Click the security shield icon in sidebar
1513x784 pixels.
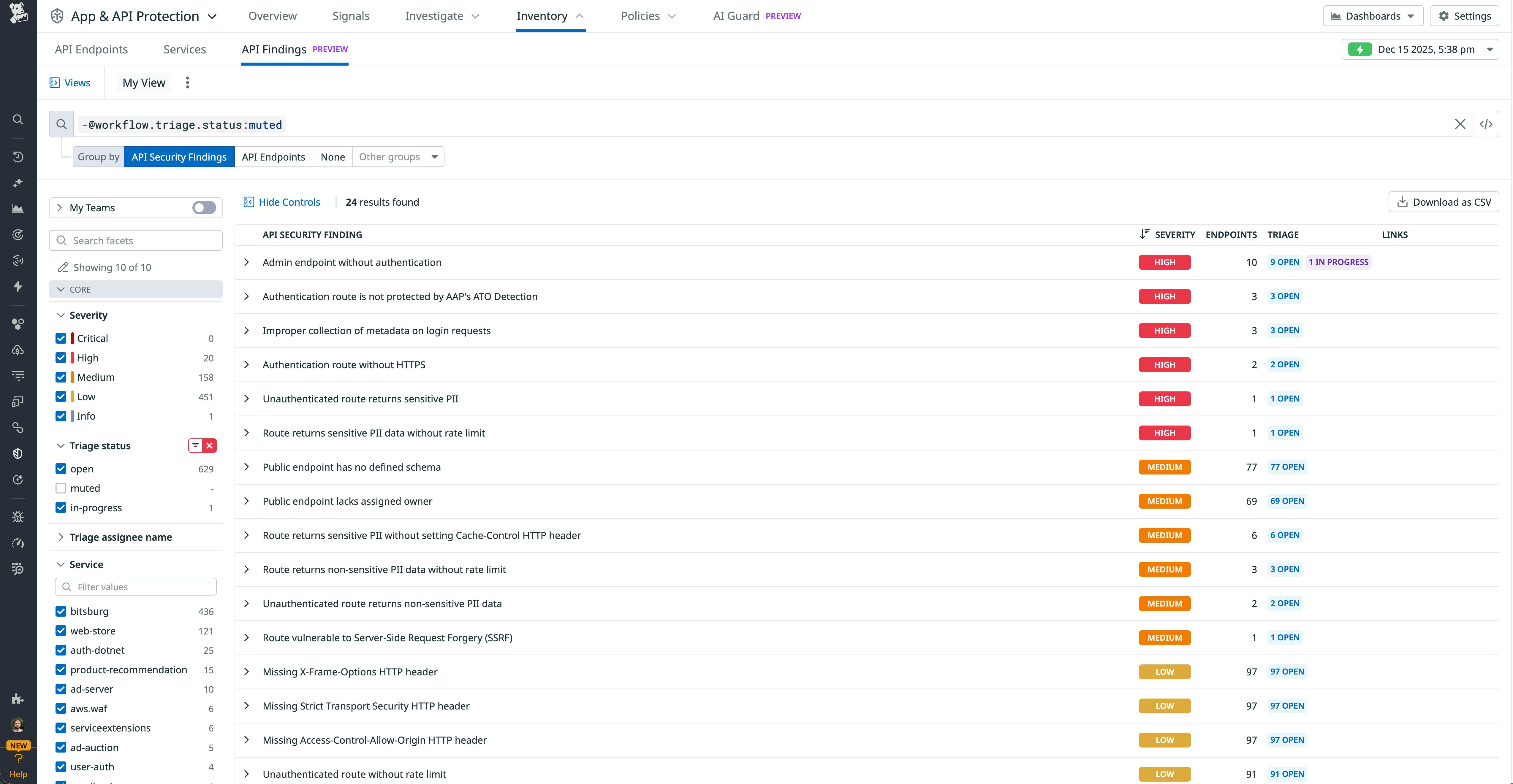pos(18,453)
